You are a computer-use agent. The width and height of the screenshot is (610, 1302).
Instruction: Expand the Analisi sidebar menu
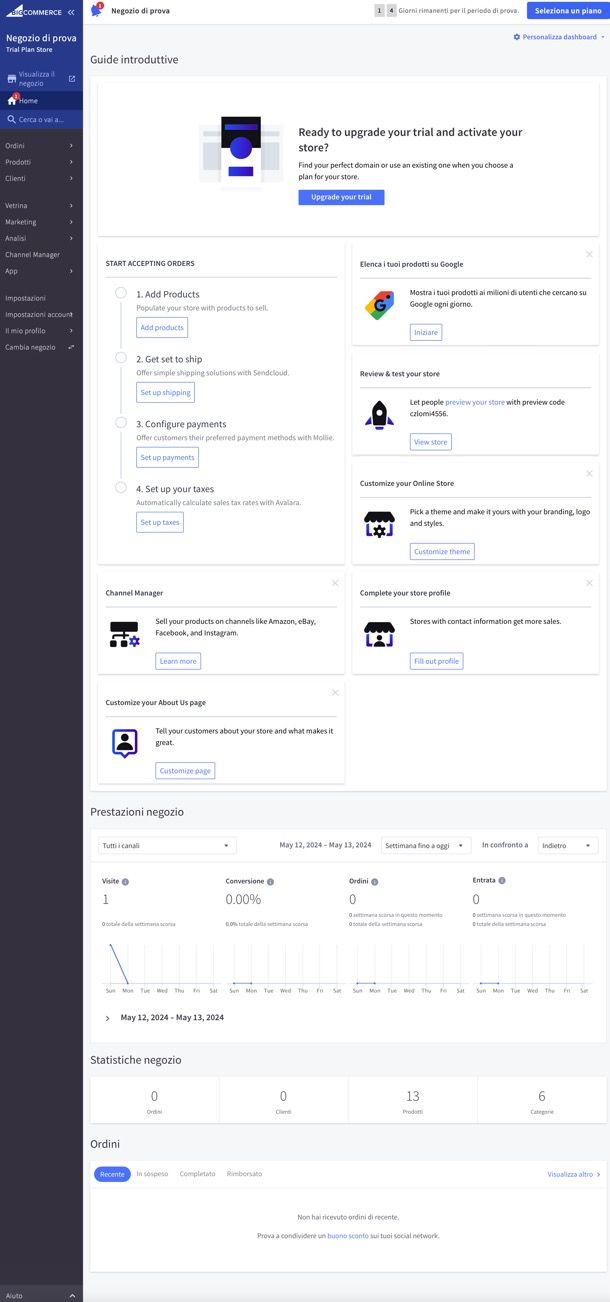coord(41,238)
